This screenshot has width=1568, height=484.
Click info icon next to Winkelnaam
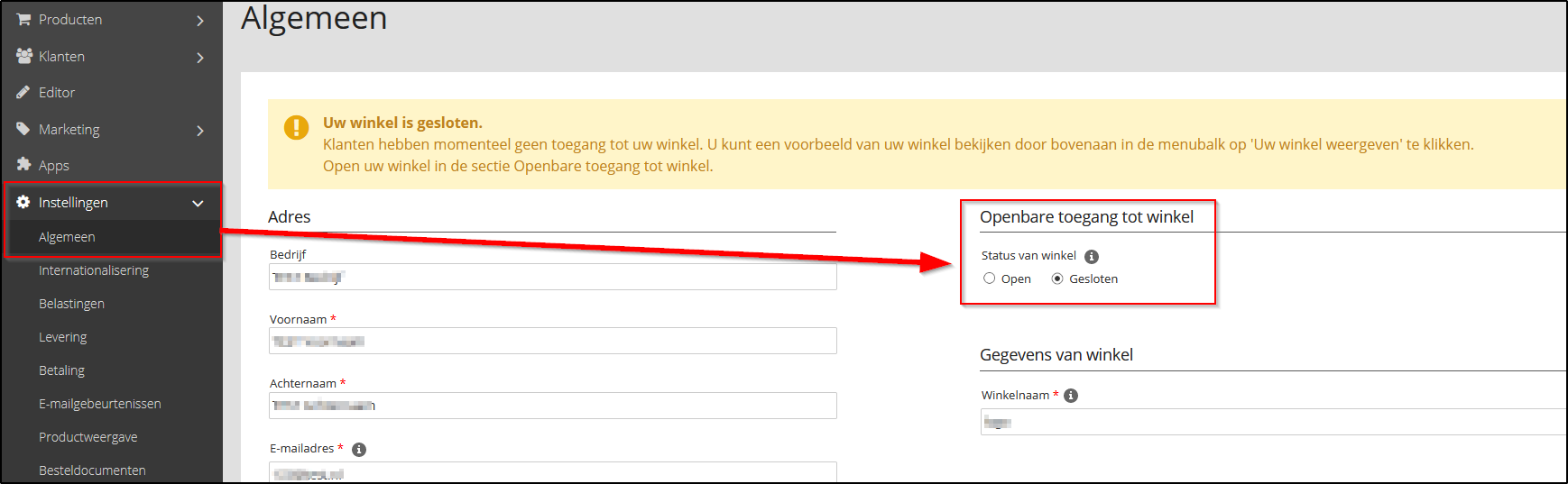coord(1071,396)
